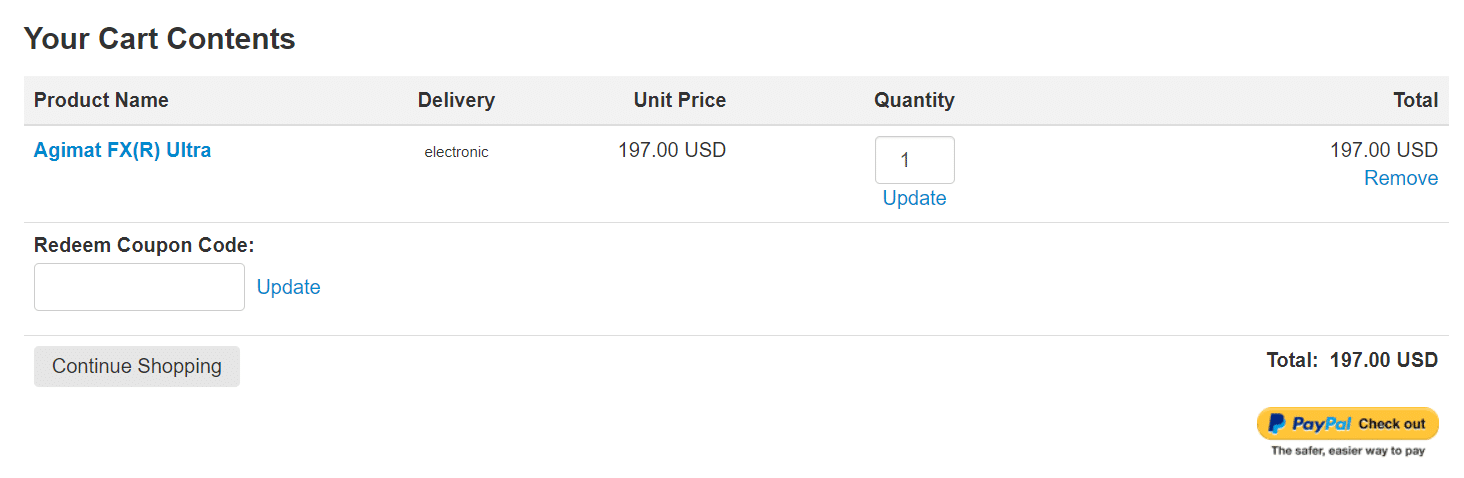Click Update link beside the coupon field
Viewport: 1464px width, 478px height.
pyautogui.click(x=288, y=287)
